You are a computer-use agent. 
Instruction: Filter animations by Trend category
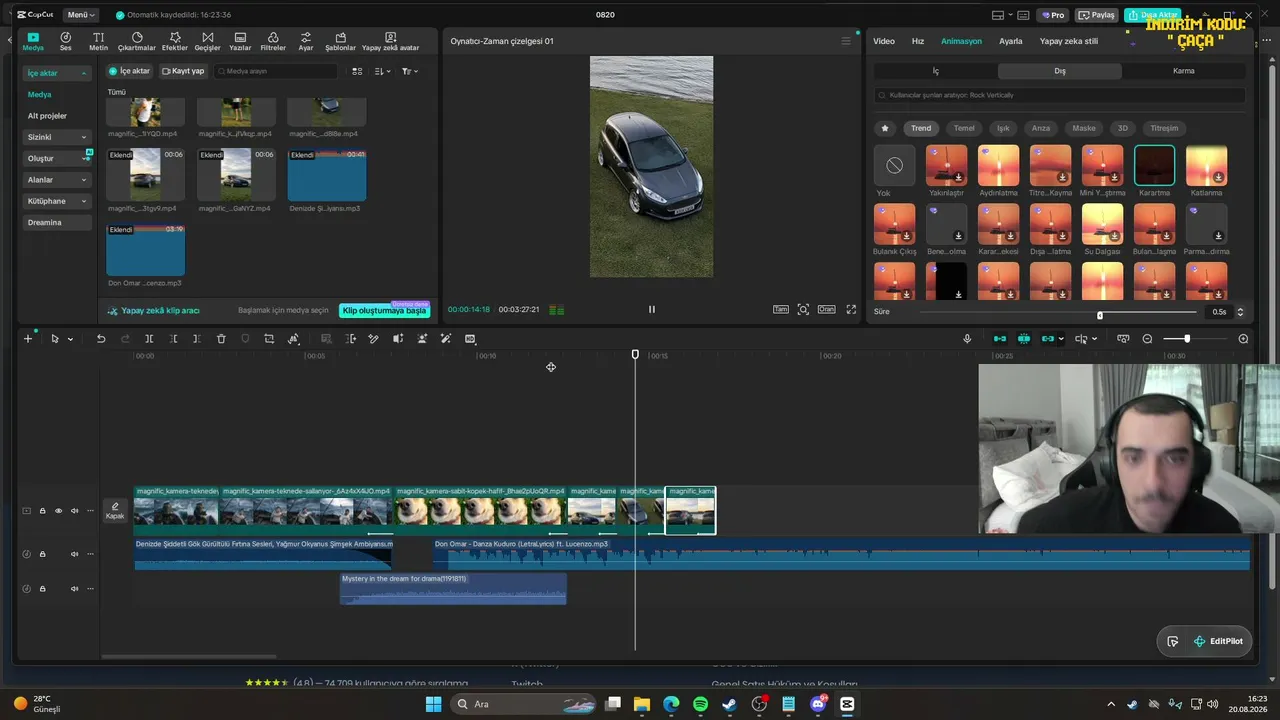(x=921, y=128)
